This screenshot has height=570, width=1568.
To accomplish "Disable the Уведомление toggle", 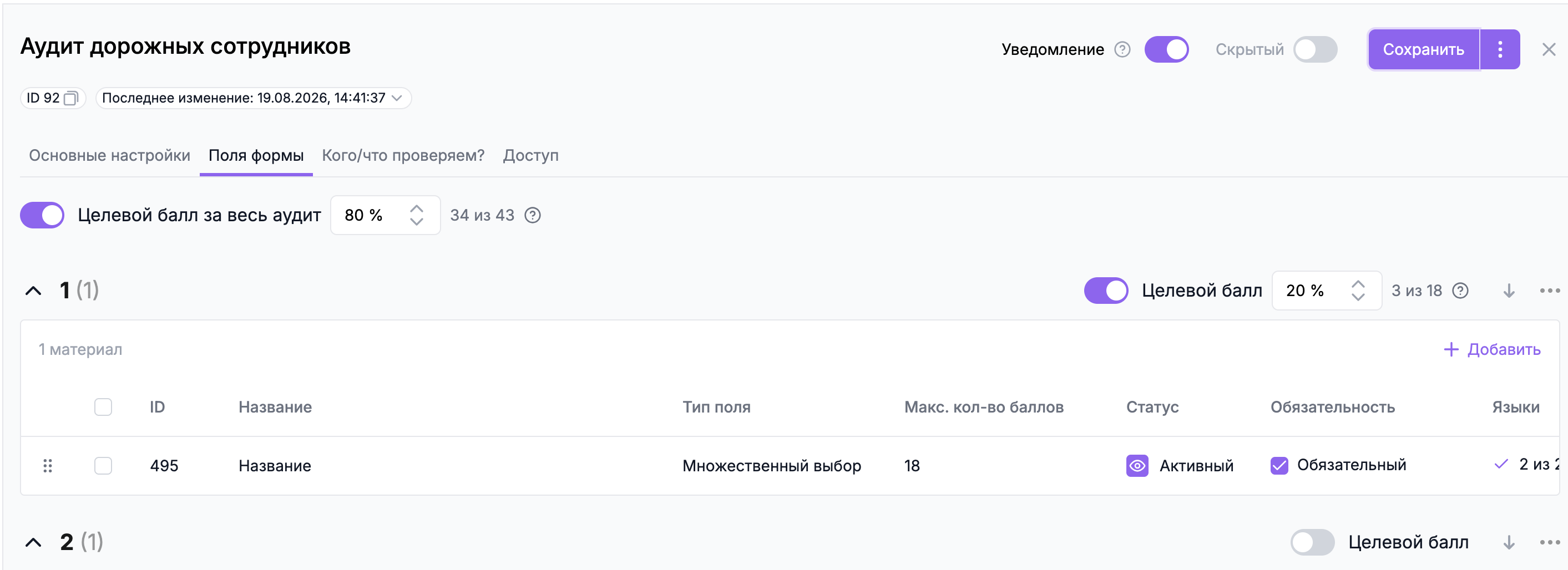I will point(1166,49).
